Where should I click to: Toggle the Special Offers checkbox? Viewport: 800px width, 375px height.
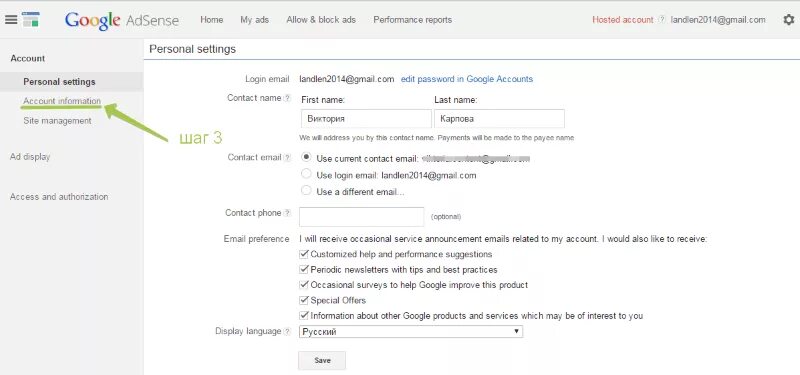(x=304, y=300)
